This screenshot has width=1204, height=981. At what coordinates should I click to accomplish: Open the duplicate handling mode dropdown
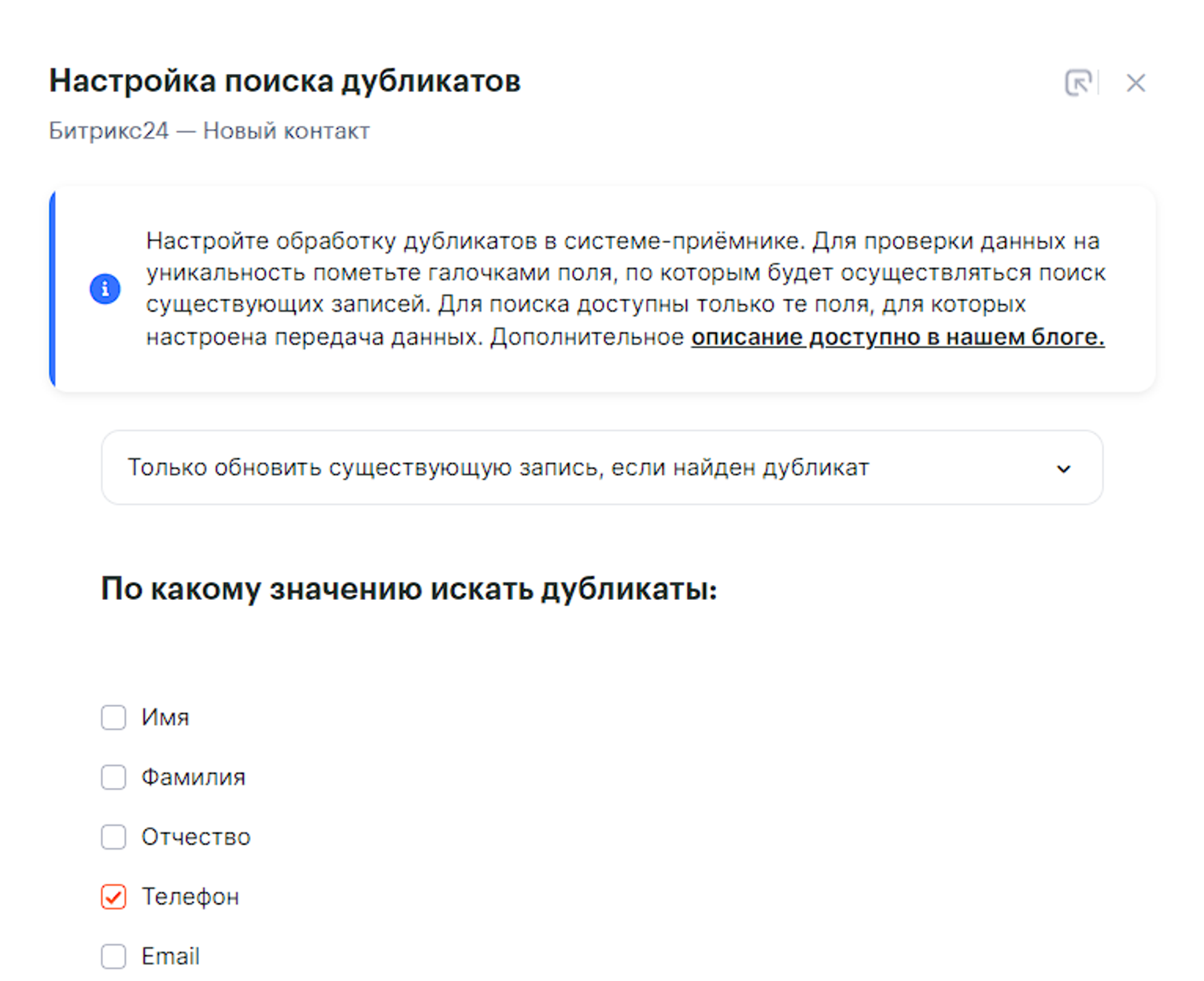pos(601,468)
